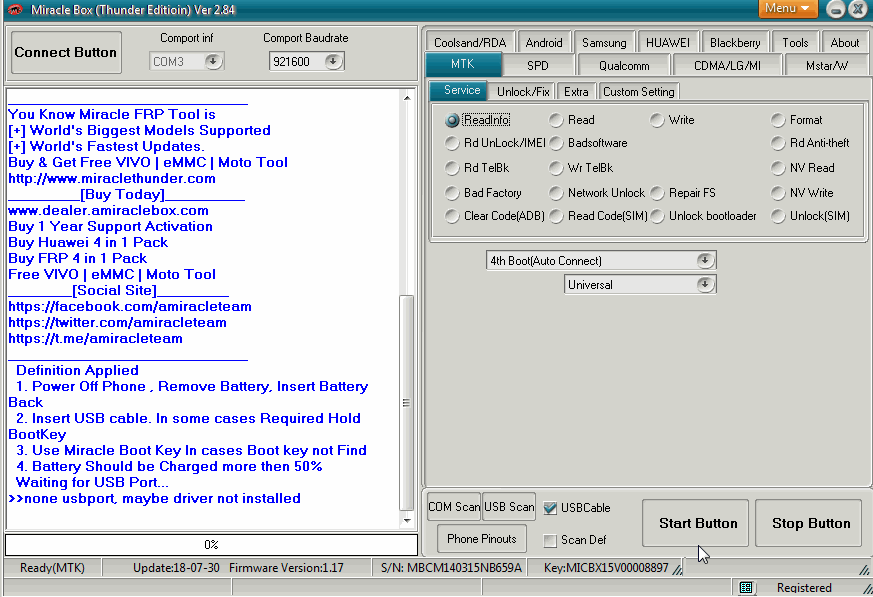
Task: Select Wr TelBk radio button
Action: [556, 168]
